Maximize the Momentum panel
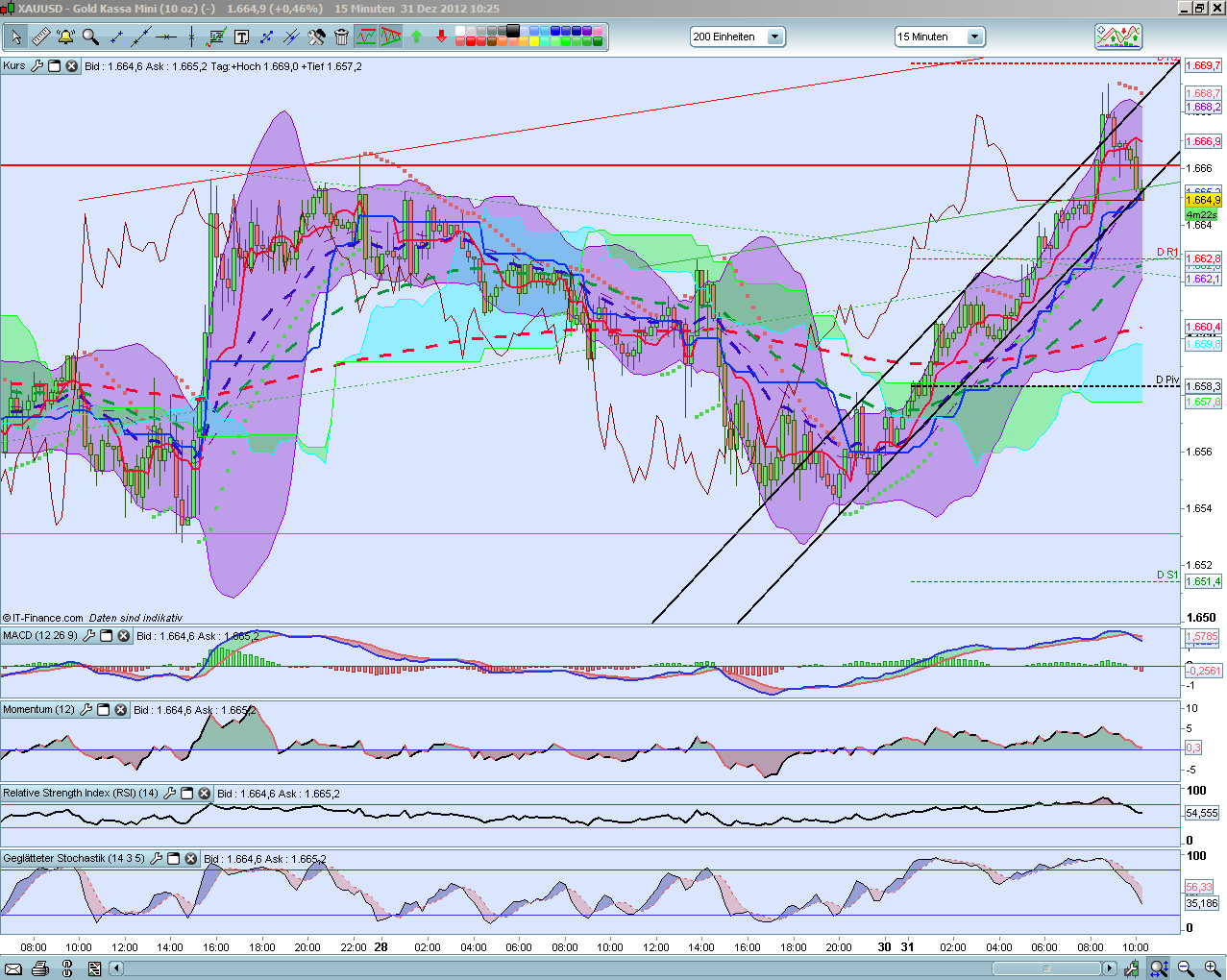 pos(104,709)
